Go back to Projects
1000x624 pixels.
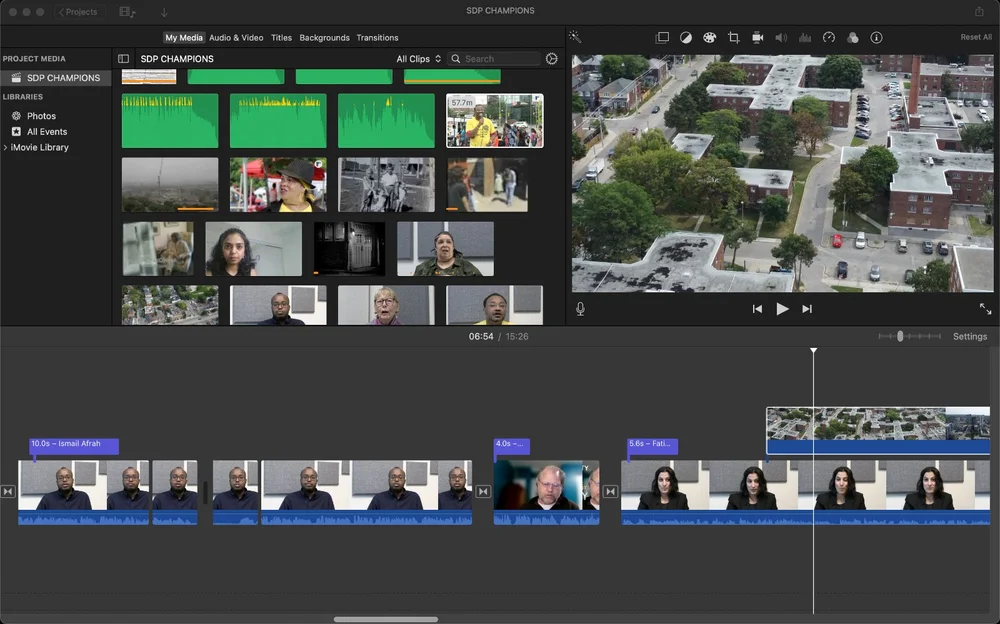coord(79,11)
